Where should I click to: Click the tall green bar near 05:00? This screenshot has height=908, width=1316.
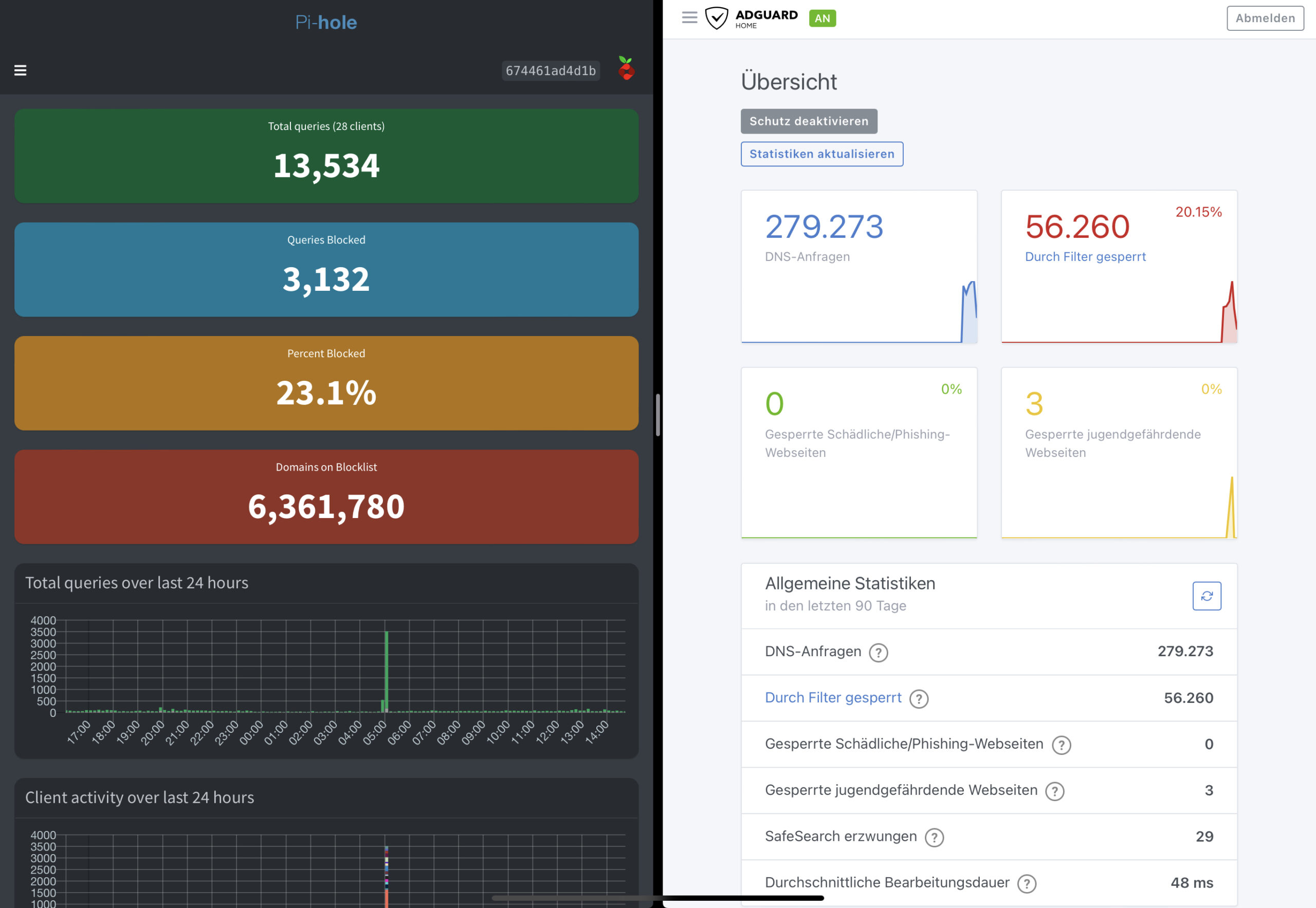(x=387, y=671)
